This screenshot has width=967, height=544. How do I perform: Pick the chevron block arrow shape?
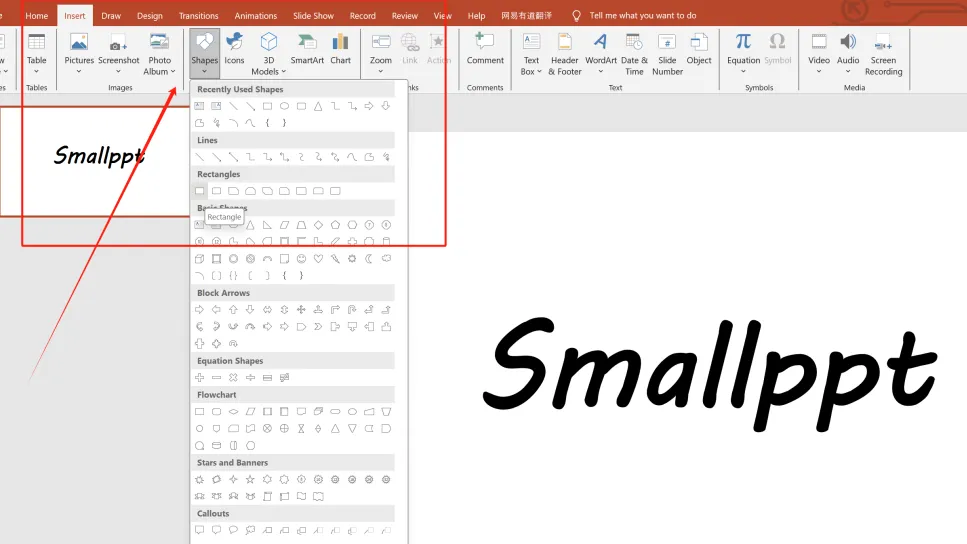[318, 326]
